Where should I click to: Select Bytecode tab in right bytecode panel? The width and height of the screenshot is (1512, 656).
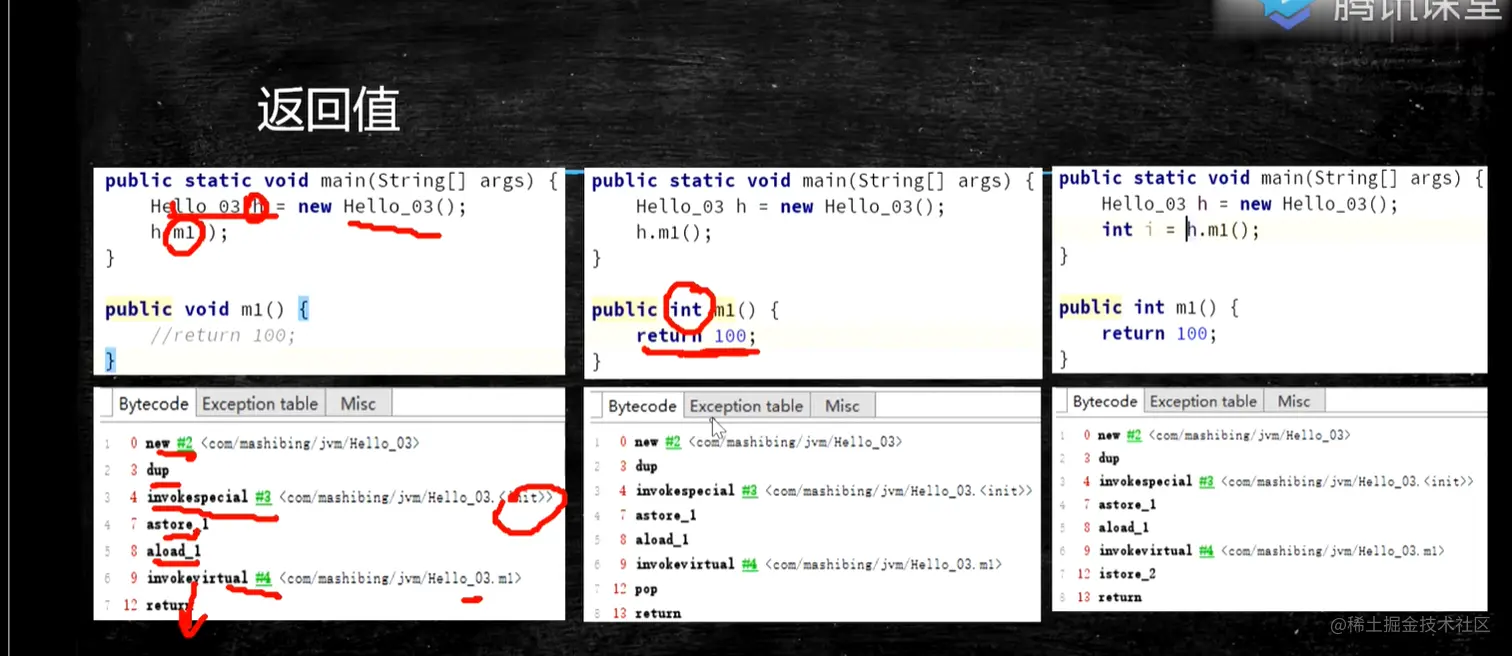click(x=1105, y=401)
